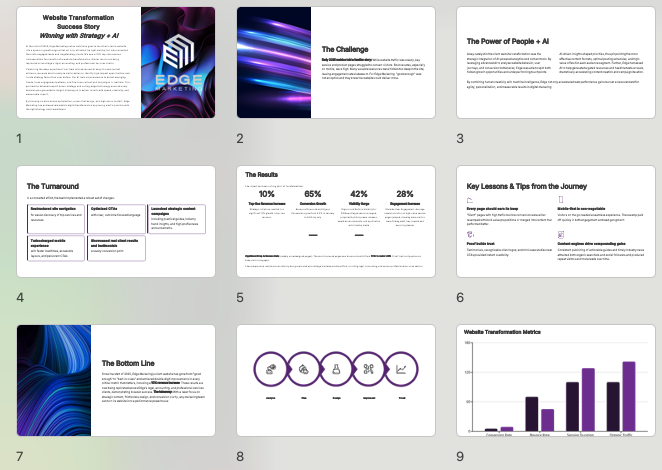Click the 42% statistic on The Results slide
This screenshot has width=662, height=470.
click(359, 194)
